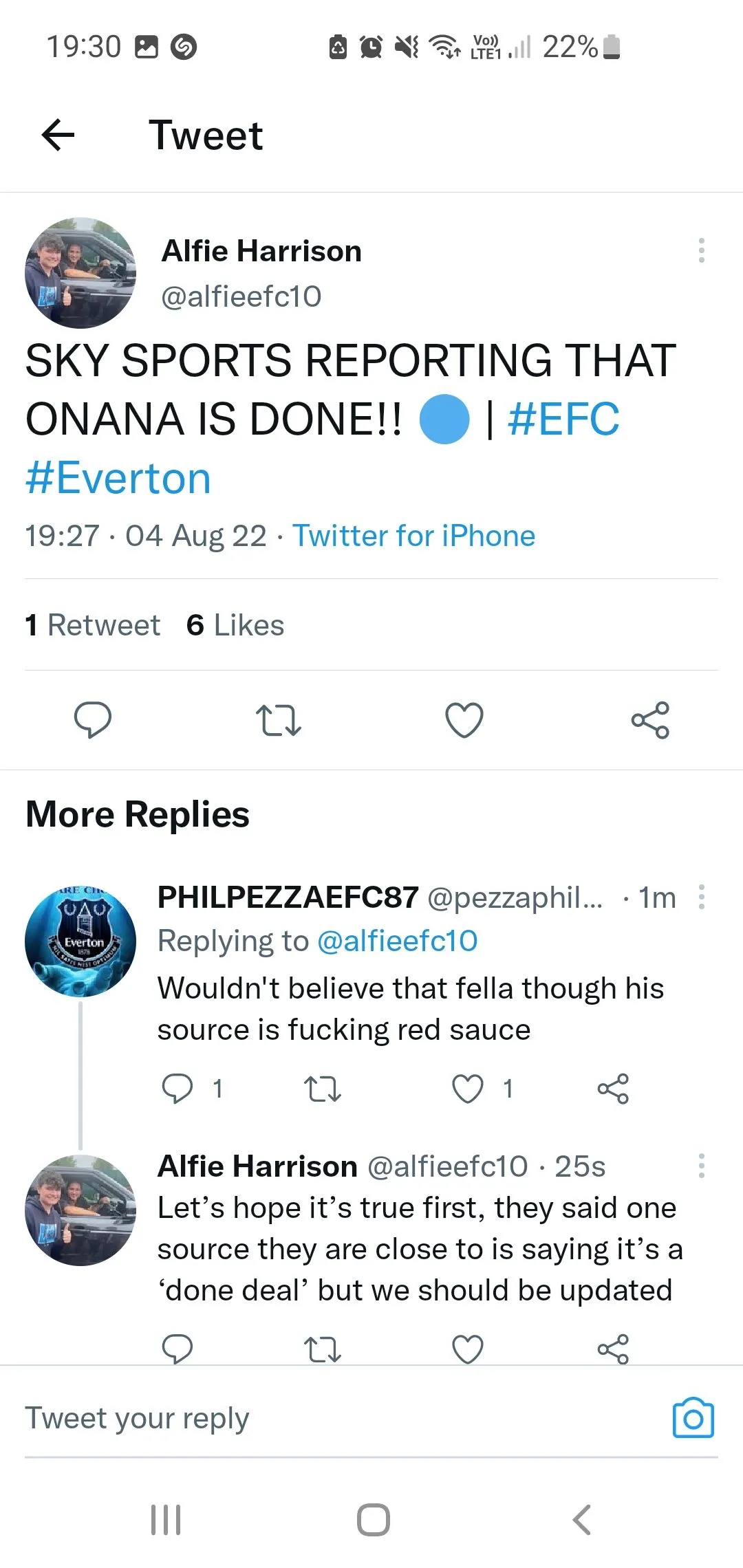The width and height of the screenshot is (743, 1568).
Task: Open the #EFC hashtag link
Action: 563,419
